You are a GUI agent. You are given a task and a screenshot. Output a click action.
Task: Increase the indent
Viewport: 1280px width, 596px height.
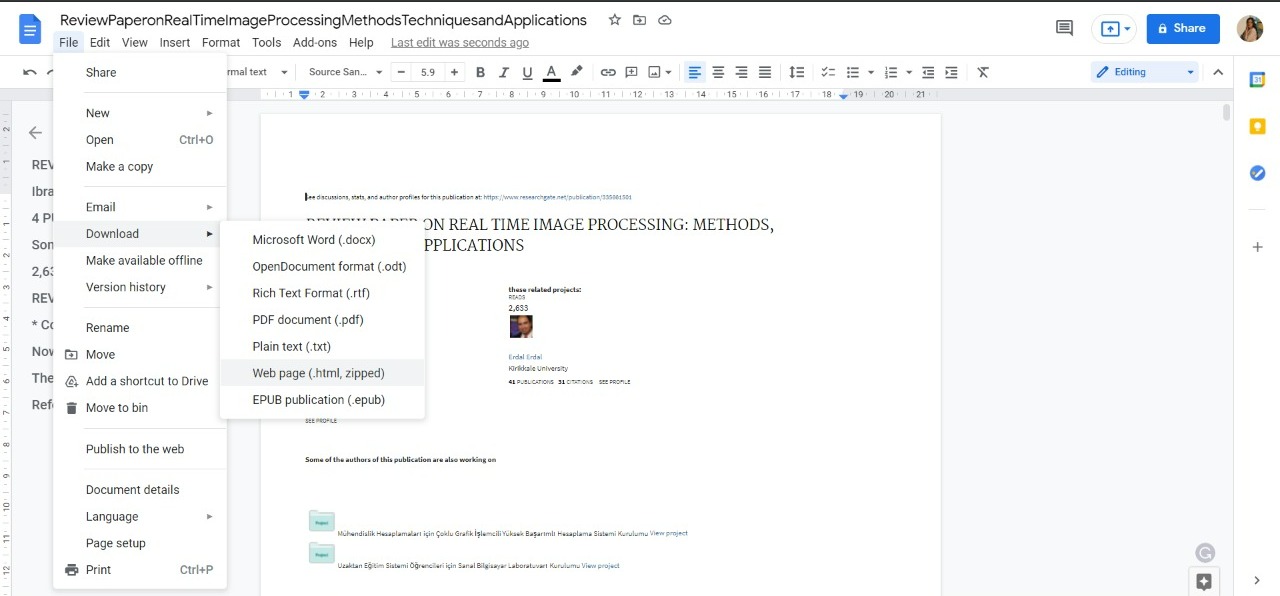(x=951, y=72)
